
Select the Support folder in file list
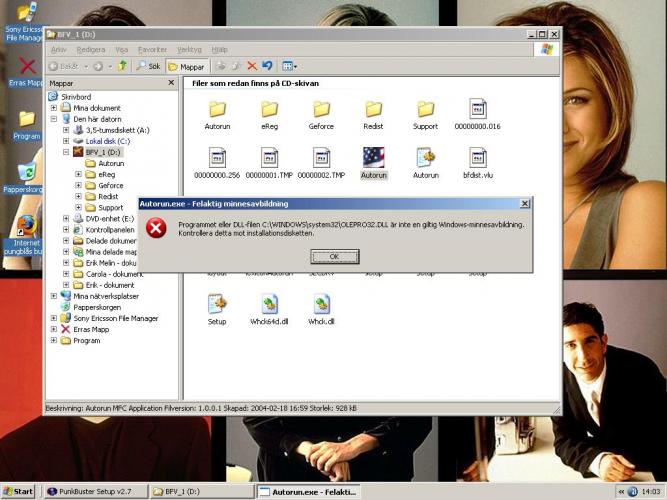425,109
